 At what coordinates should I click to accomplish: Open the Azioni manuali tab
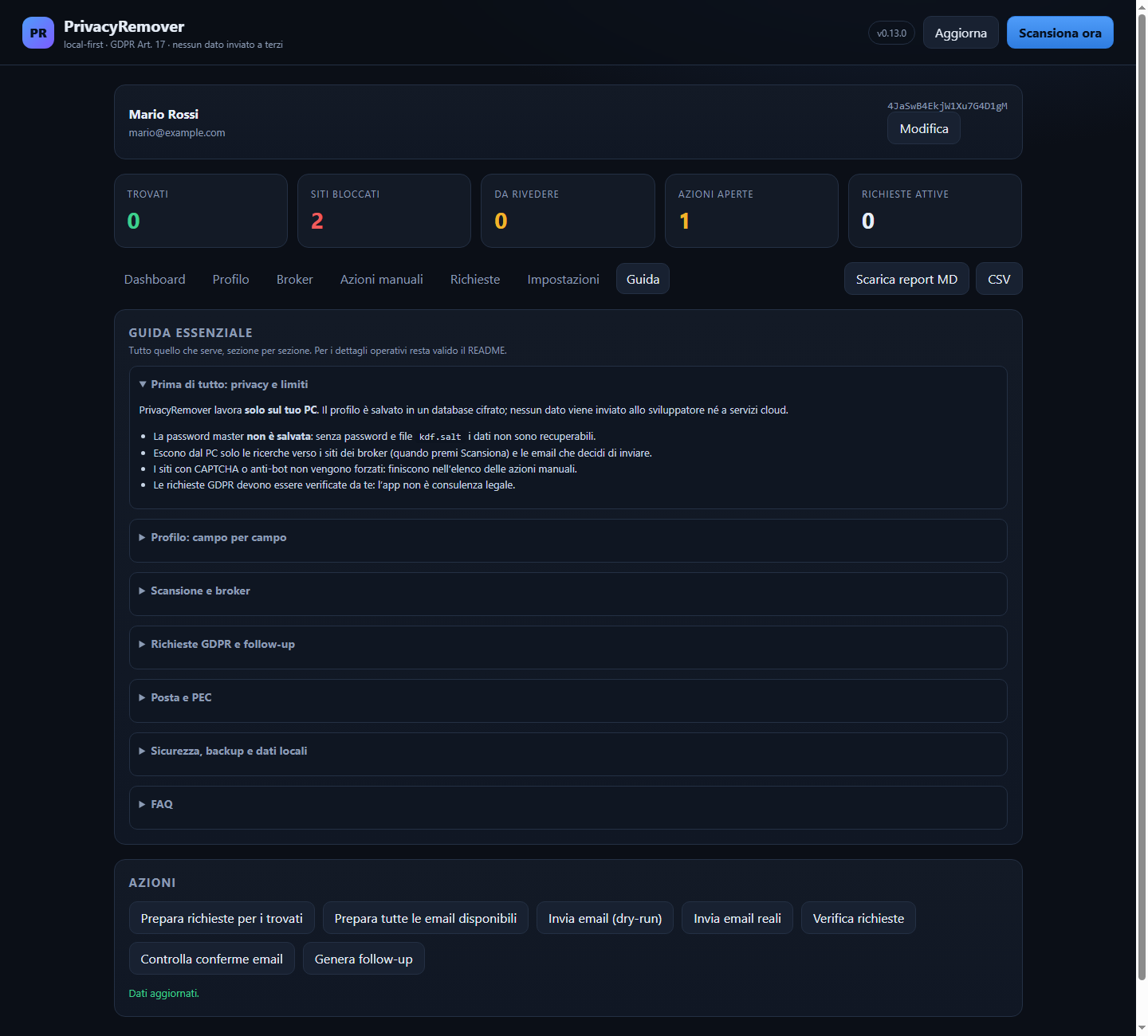point(382,279)
